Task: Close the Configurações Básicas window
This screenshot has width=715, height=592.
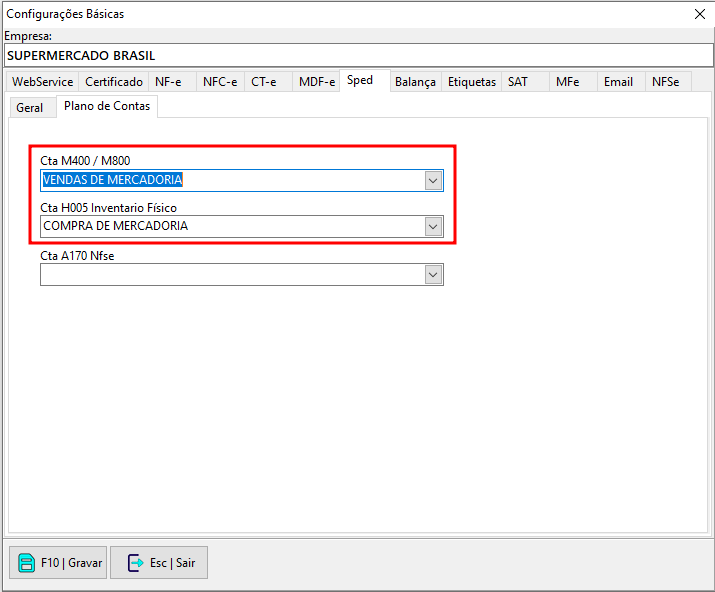Action: 699,14
